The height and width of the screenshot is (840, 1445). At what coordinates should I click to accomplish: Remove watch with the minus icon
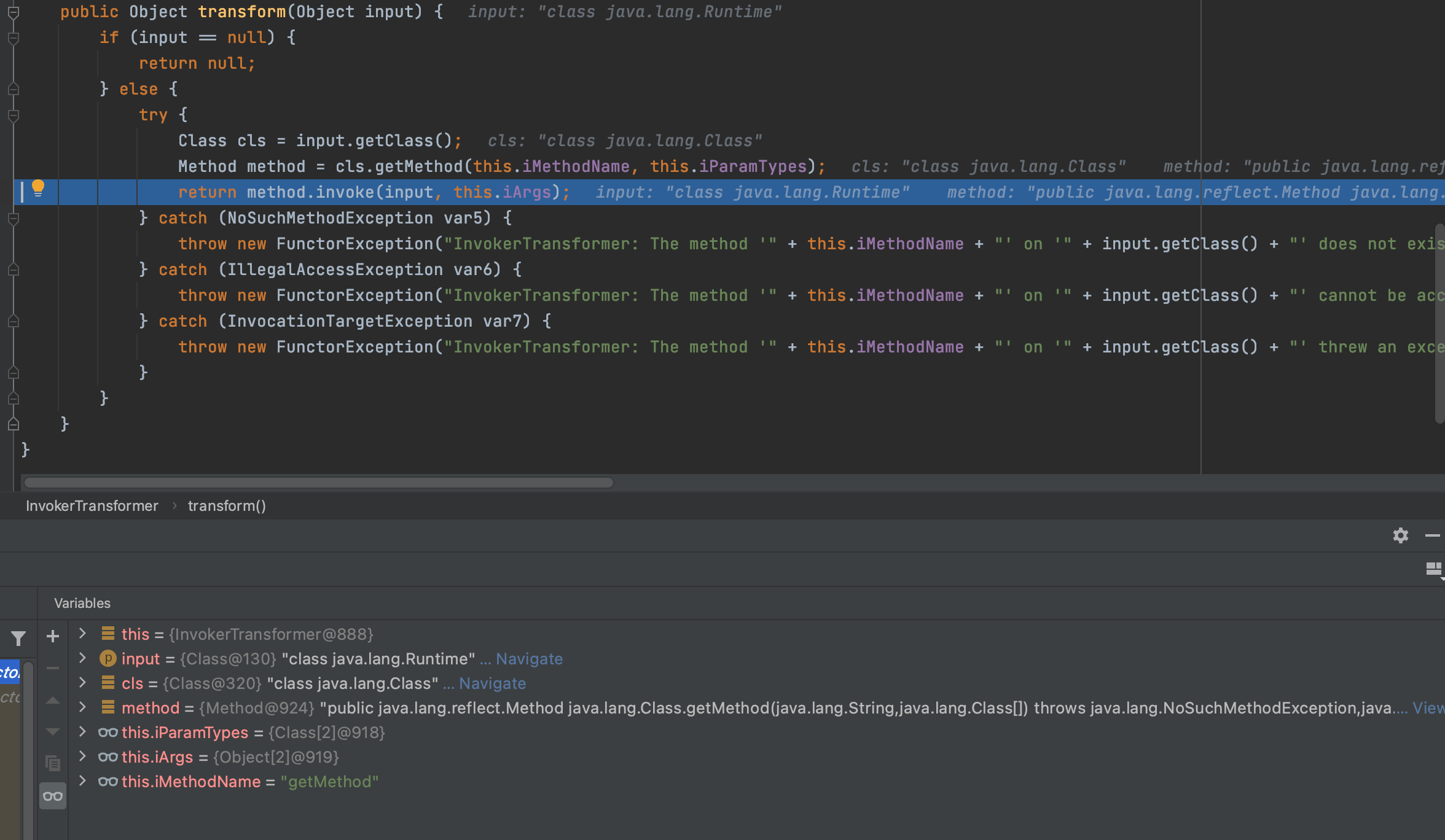pos(53,668)
